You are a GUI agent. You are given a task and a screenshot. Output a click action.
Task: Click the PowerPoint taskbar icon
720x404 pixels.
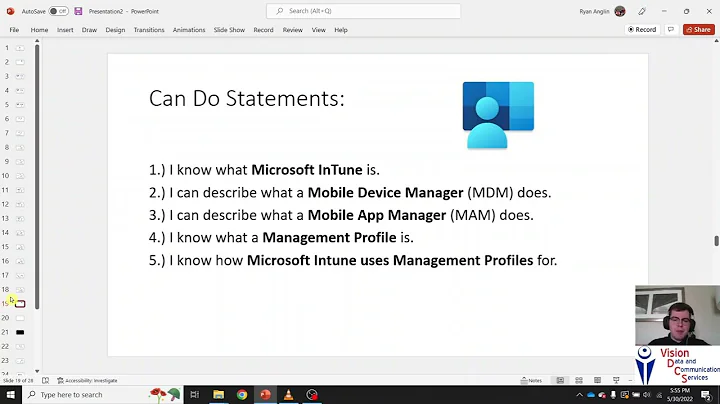(265, 395)
